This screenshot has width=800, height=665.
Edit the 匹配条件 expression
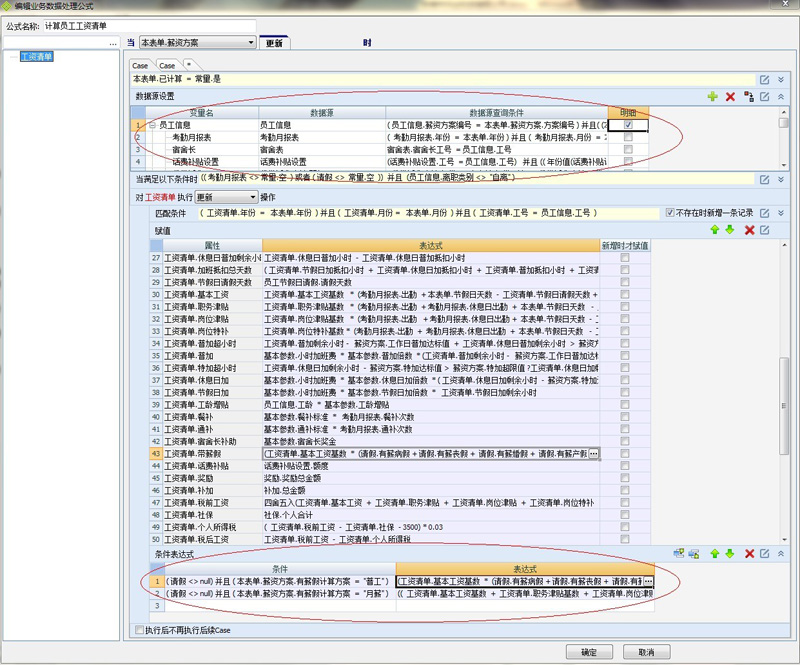pyautogui.click(x=764, y=213)
